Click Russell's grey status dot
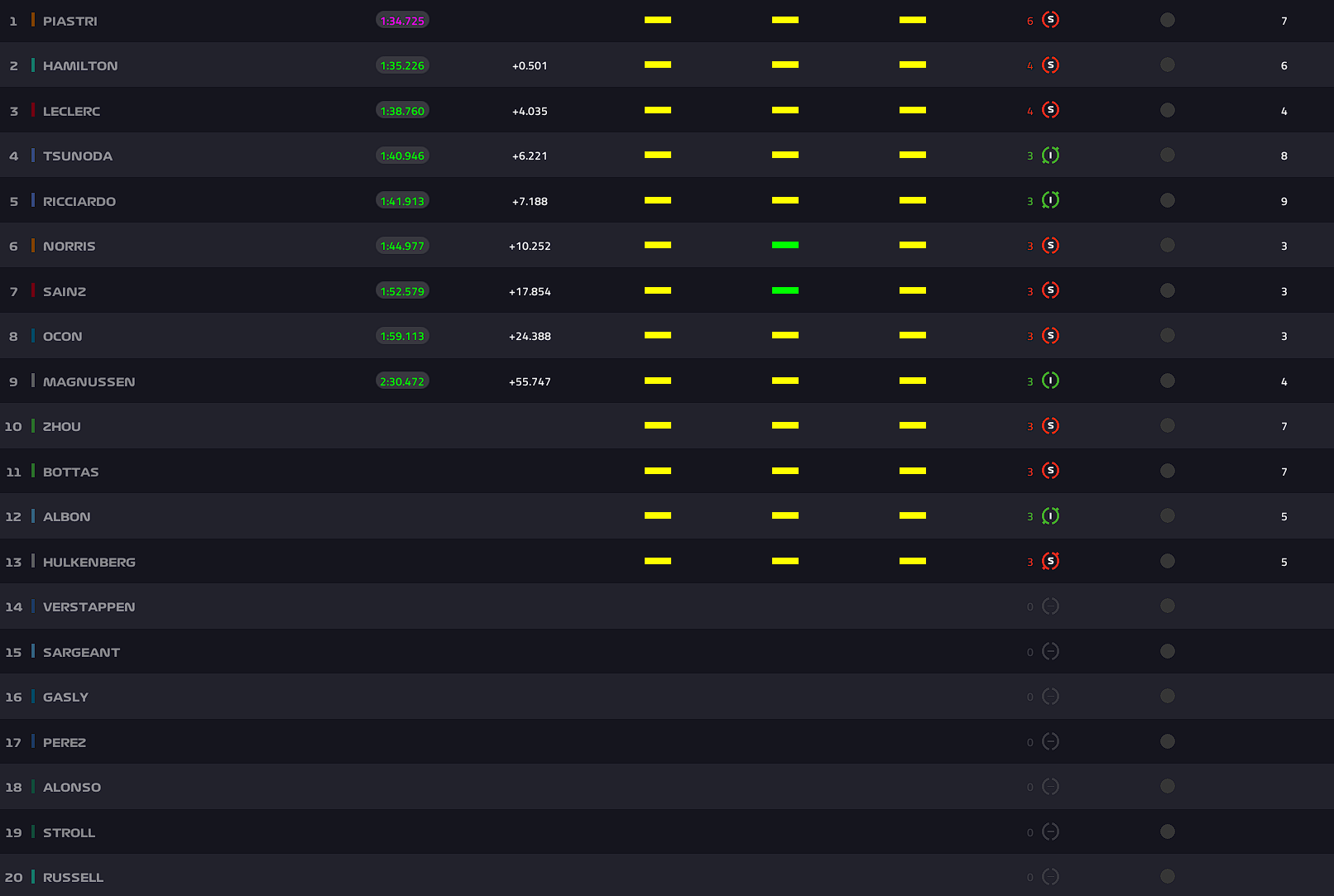The image size is (1334, 896). click(x=1168, y=876)
